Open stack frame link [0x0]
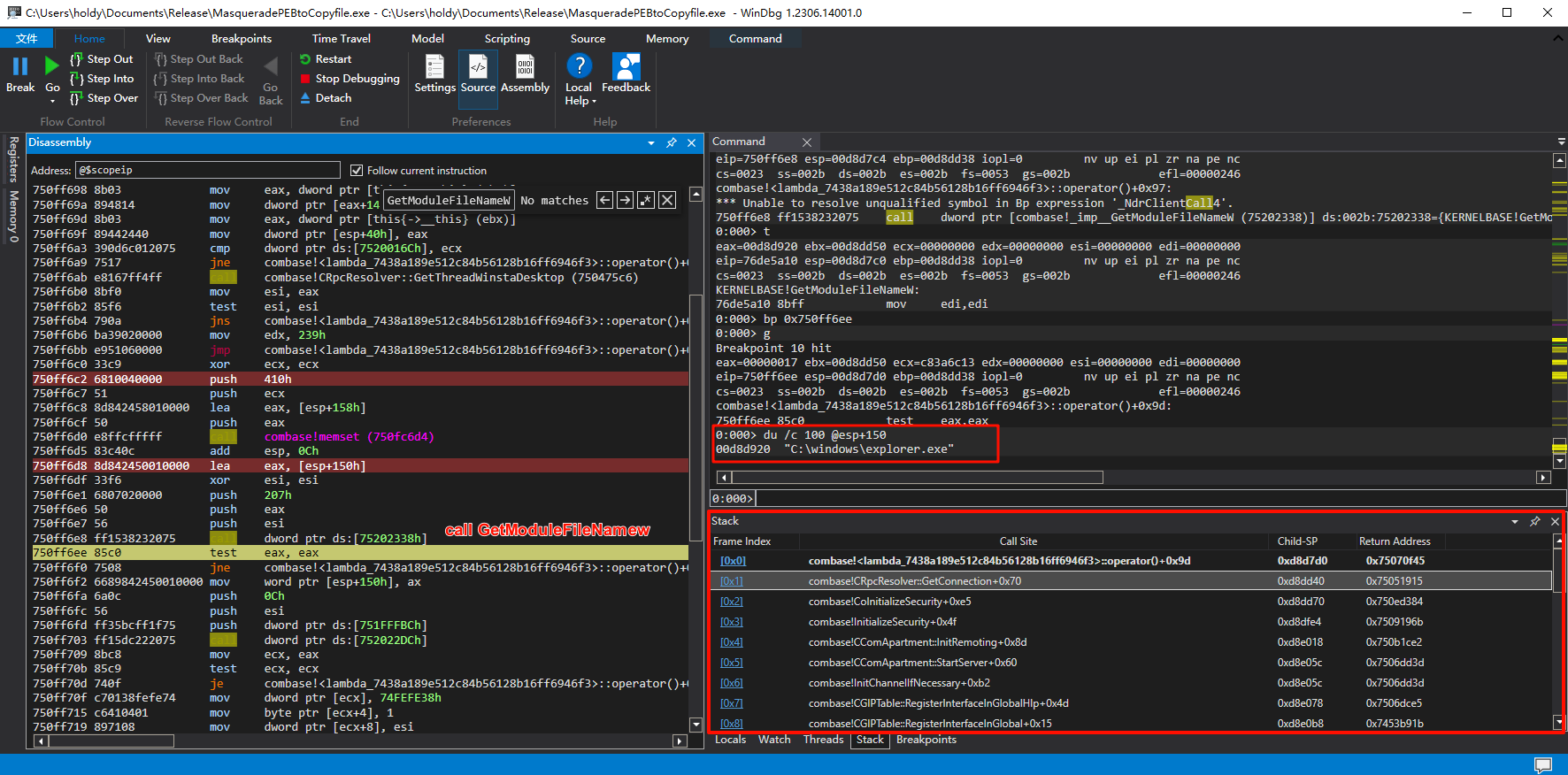The height and width of the screenshot is (775, 1568). (733, 561)
